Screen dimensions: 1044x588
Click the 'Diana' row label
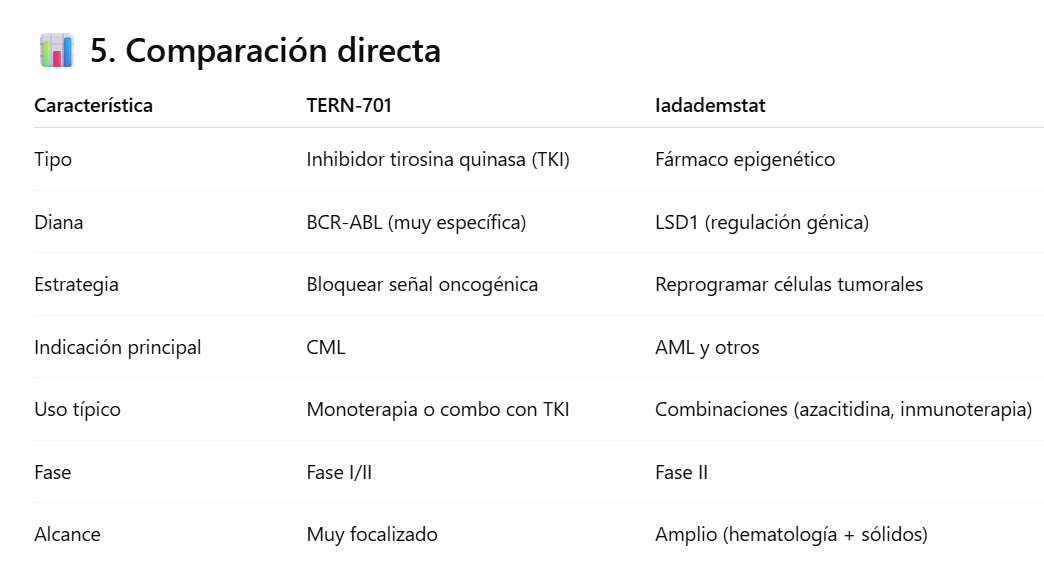tap(59, 222)
